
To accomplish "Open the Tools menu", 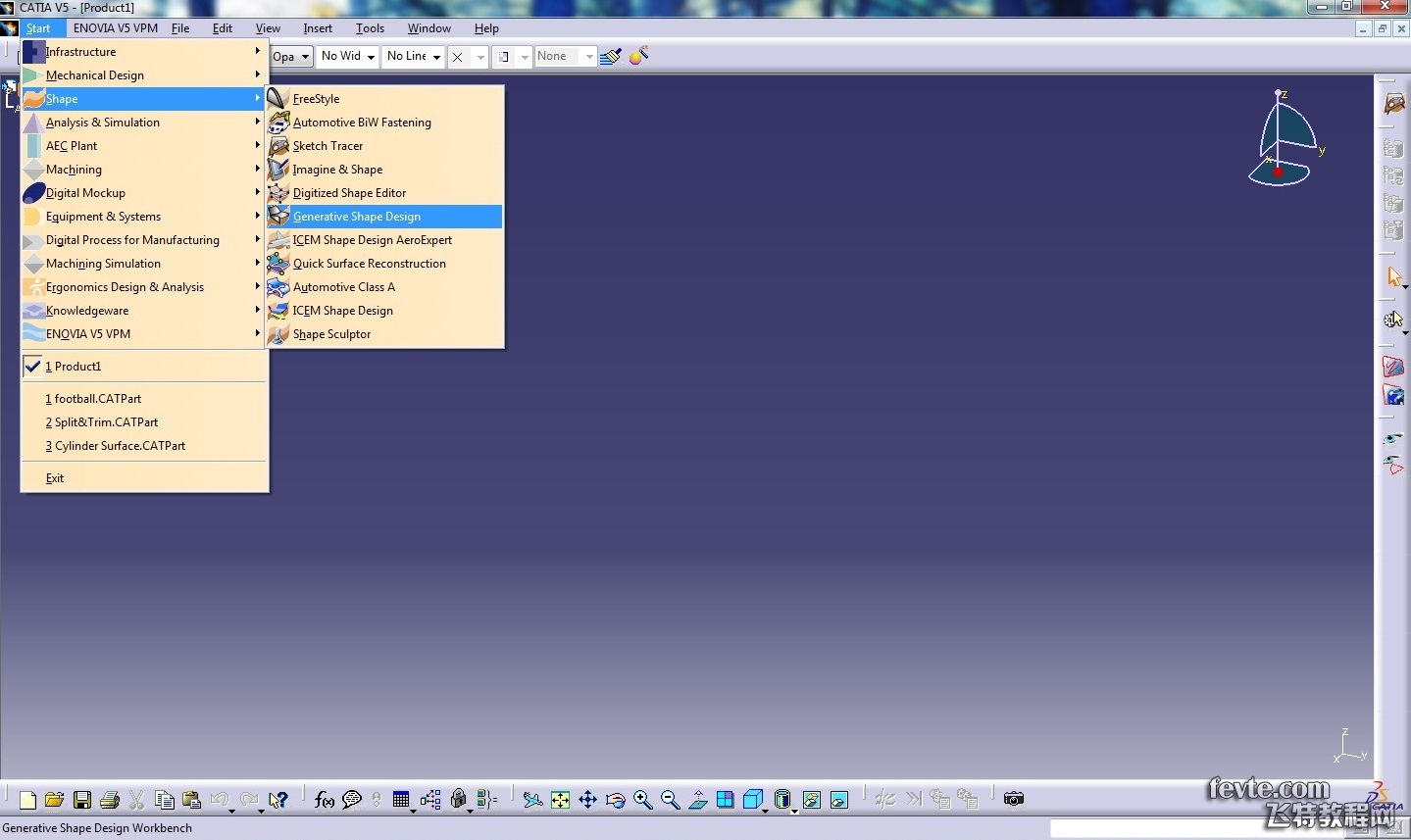I will coord(370,28).
